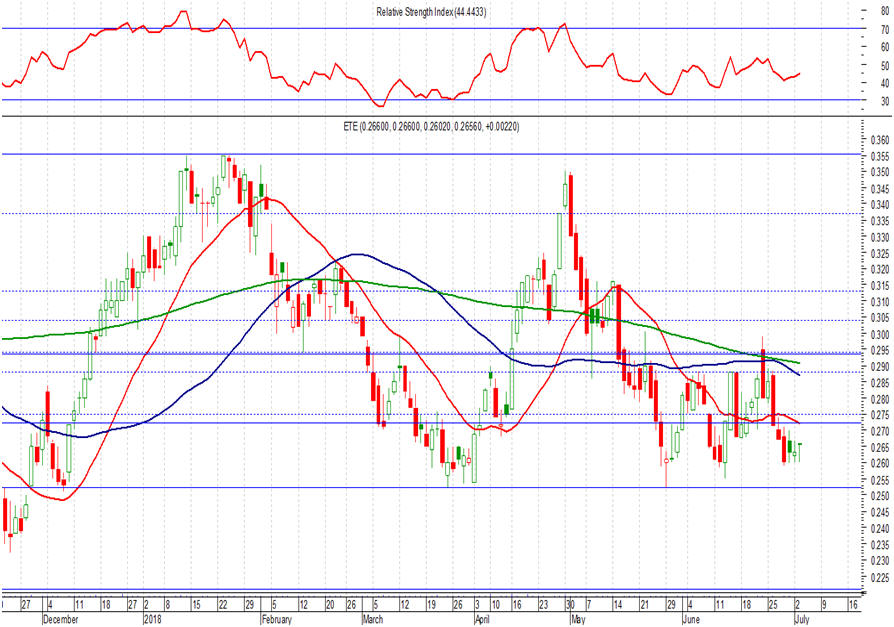Select the April month label

click(x=483, y=620)
